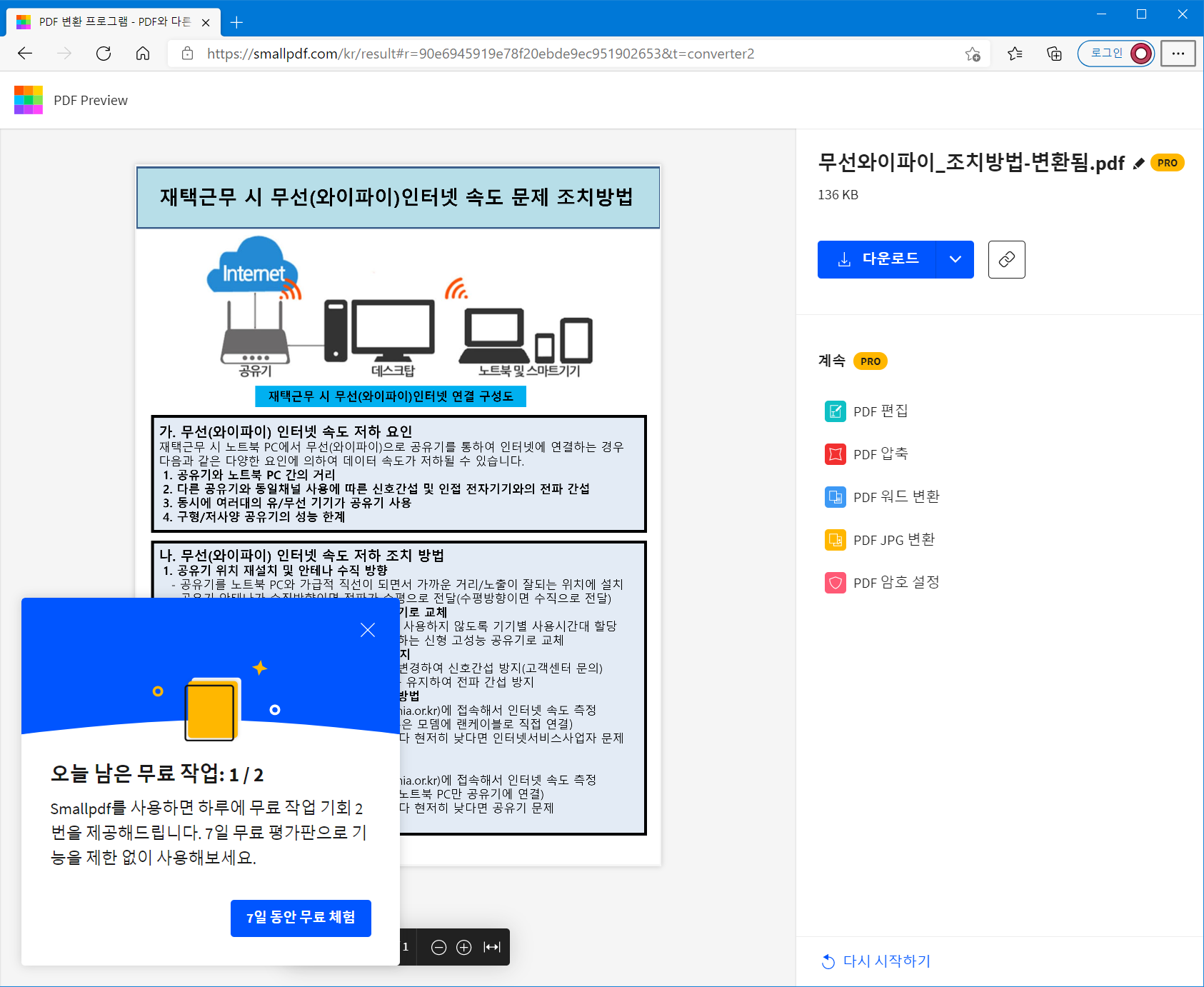Click the PDF 편집 icon
The height and width of the screenshot is (987, 1204).
point(836,411)
